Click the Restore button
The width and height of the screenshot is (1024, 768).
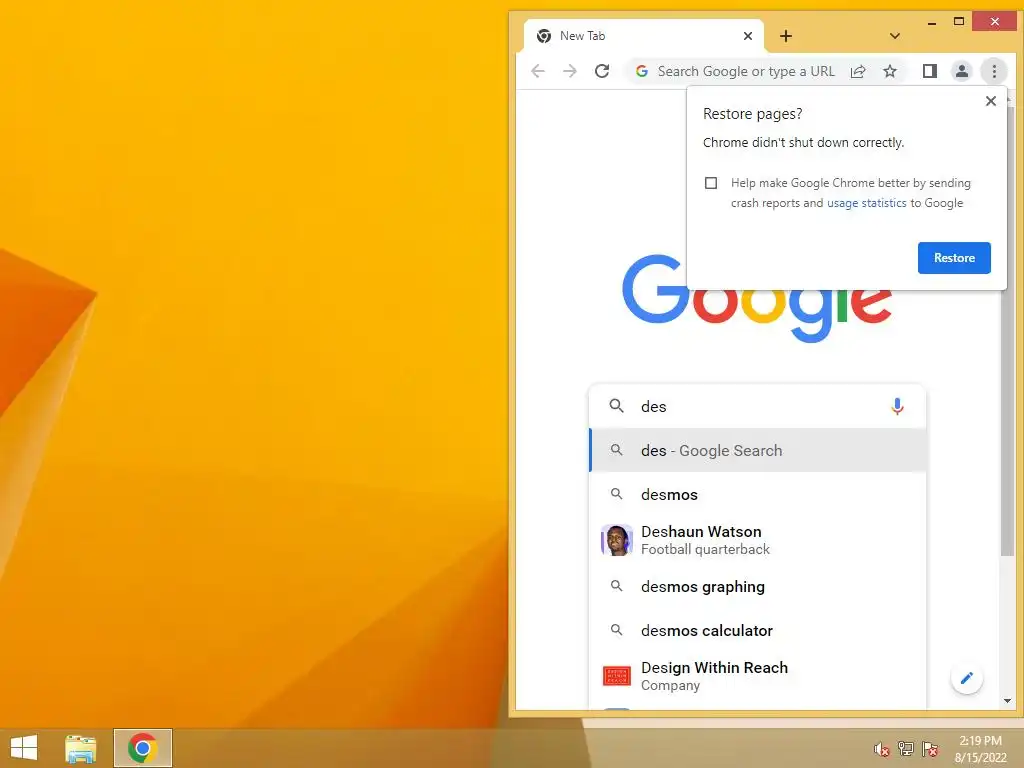click(954, 258)
